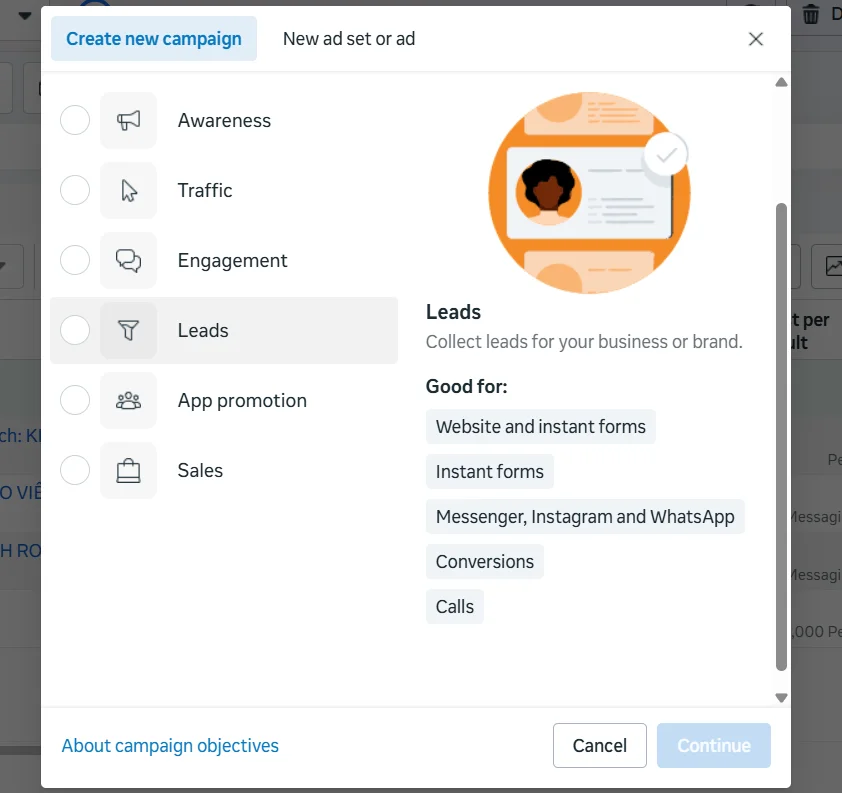Click the Sales briefcase icon
The width and height of the screenshot is (842, 793).
[x=127, y=470]
